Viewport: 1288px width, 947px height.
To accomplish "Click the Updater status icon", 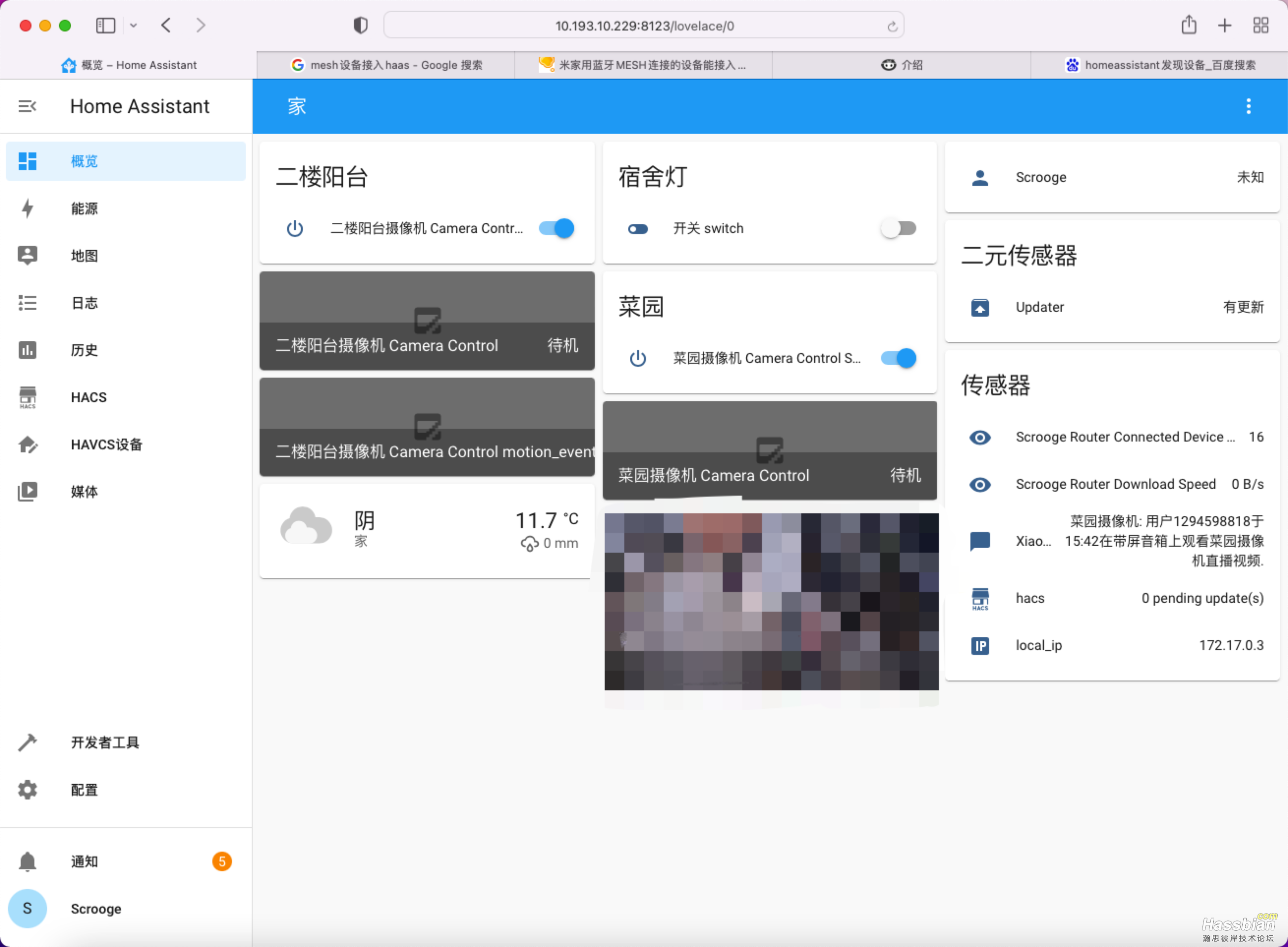I will pyautogui.click(x=980, y=307).
